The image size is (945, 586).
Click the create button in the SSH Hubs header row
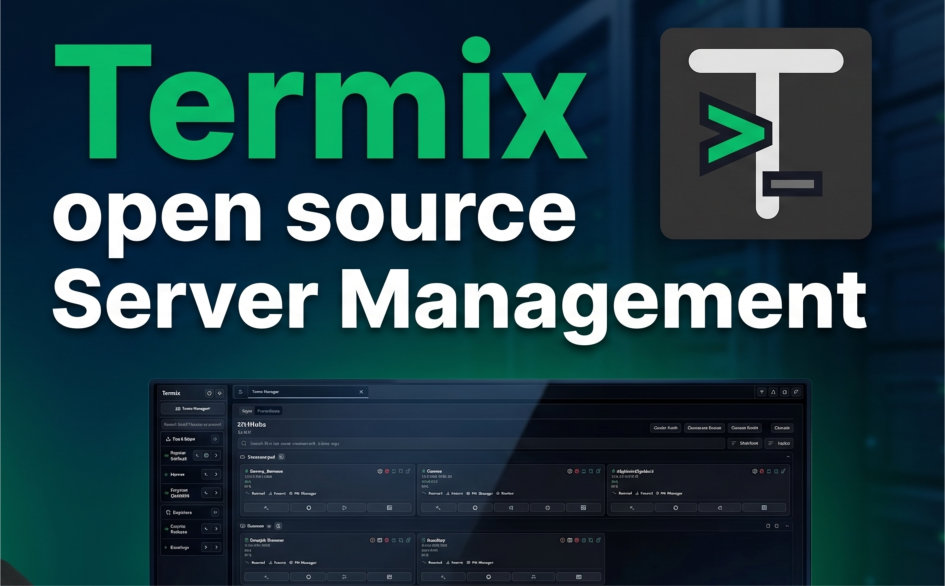point(781,428)
